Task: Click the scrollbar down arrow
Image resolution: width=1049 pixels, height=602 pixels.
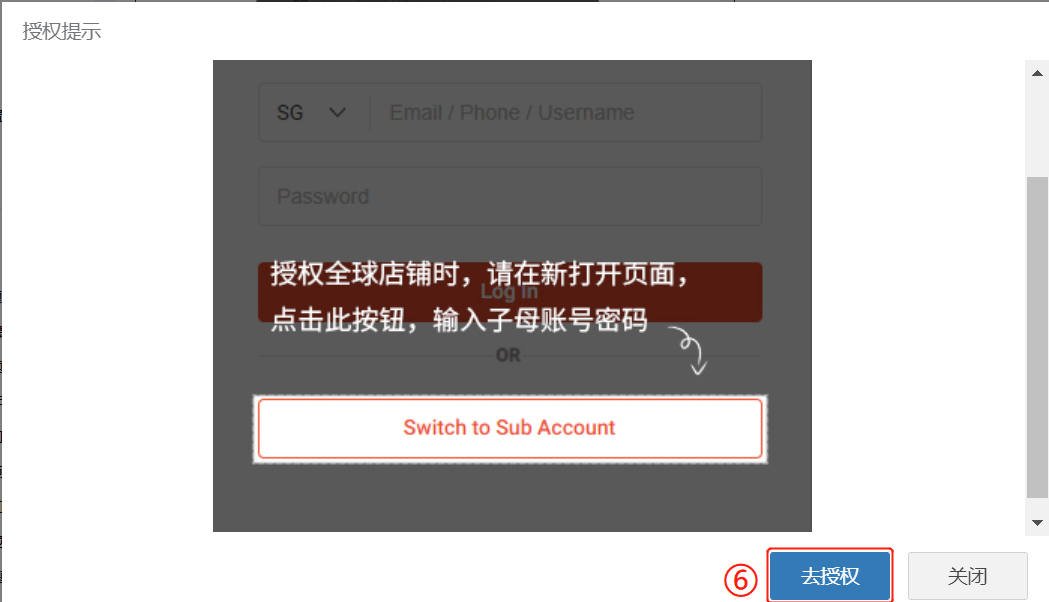Action: pos(1037,523)
